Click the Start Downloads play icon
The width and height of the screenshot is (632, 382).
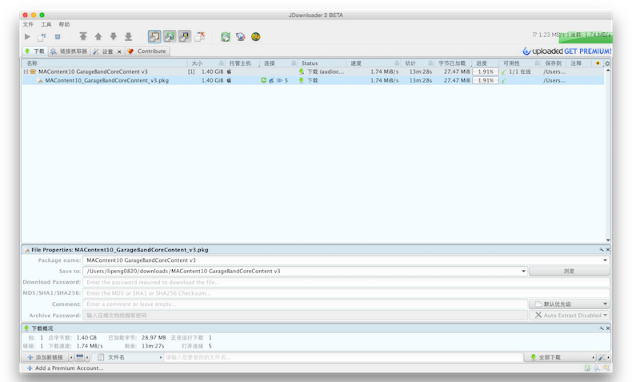tap(27, 37)
